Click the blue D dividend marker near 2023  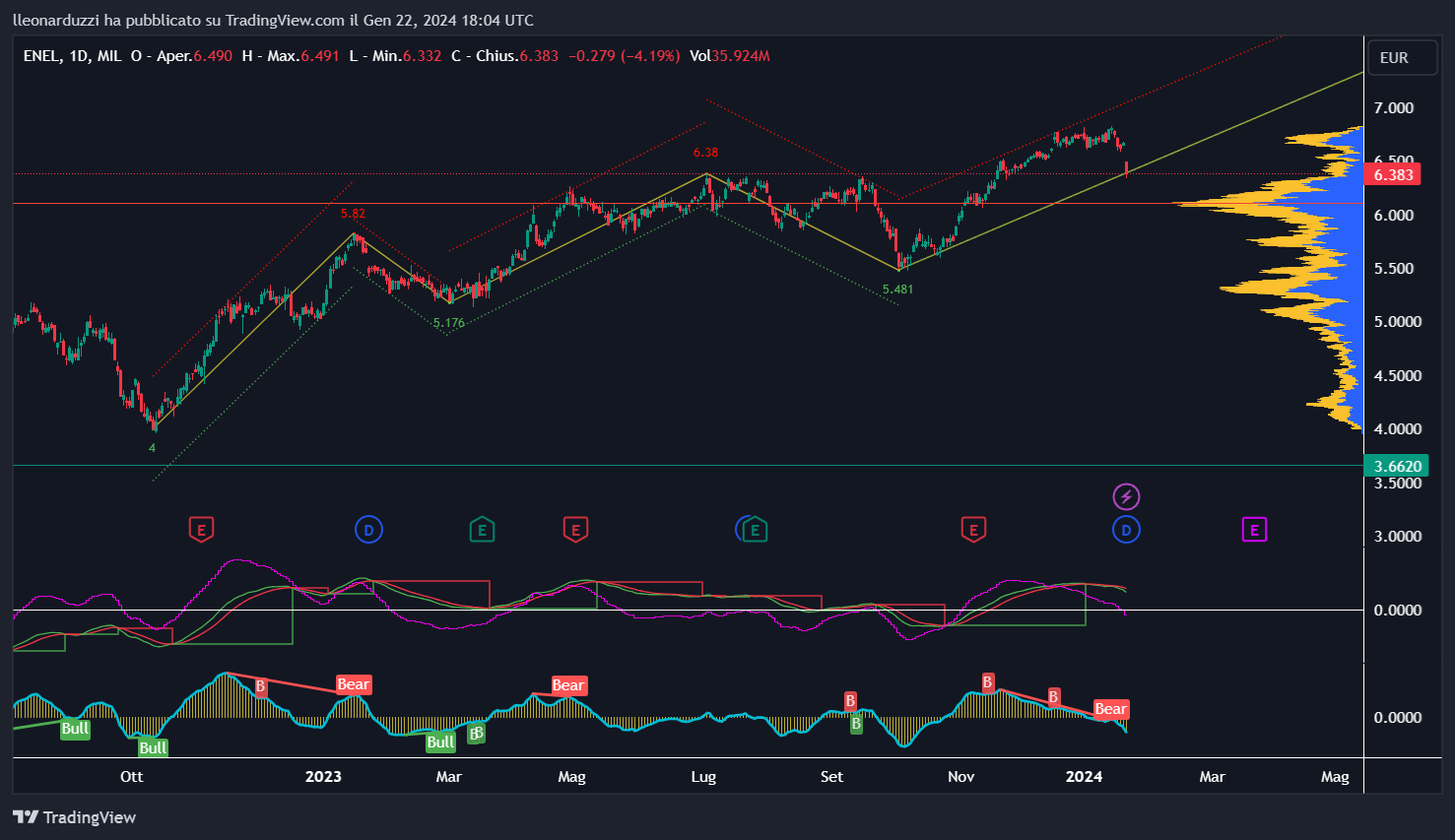pyautogui.click(x=368, y=530)
